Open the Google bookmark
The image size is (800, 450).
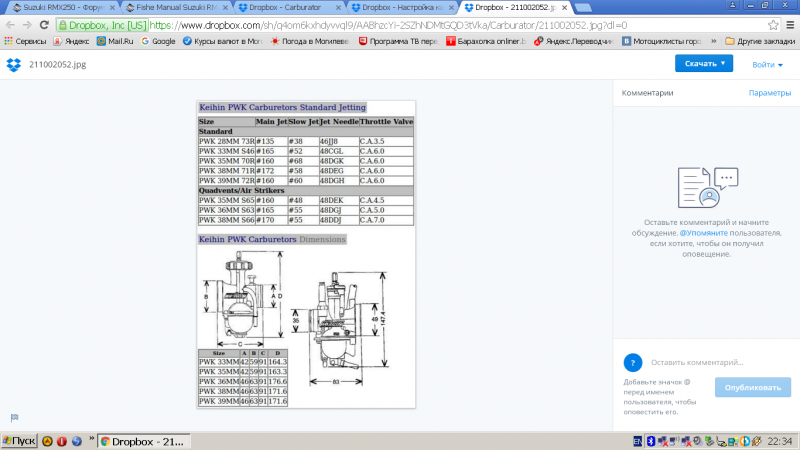pyautogui.click(x=158, y=41)
